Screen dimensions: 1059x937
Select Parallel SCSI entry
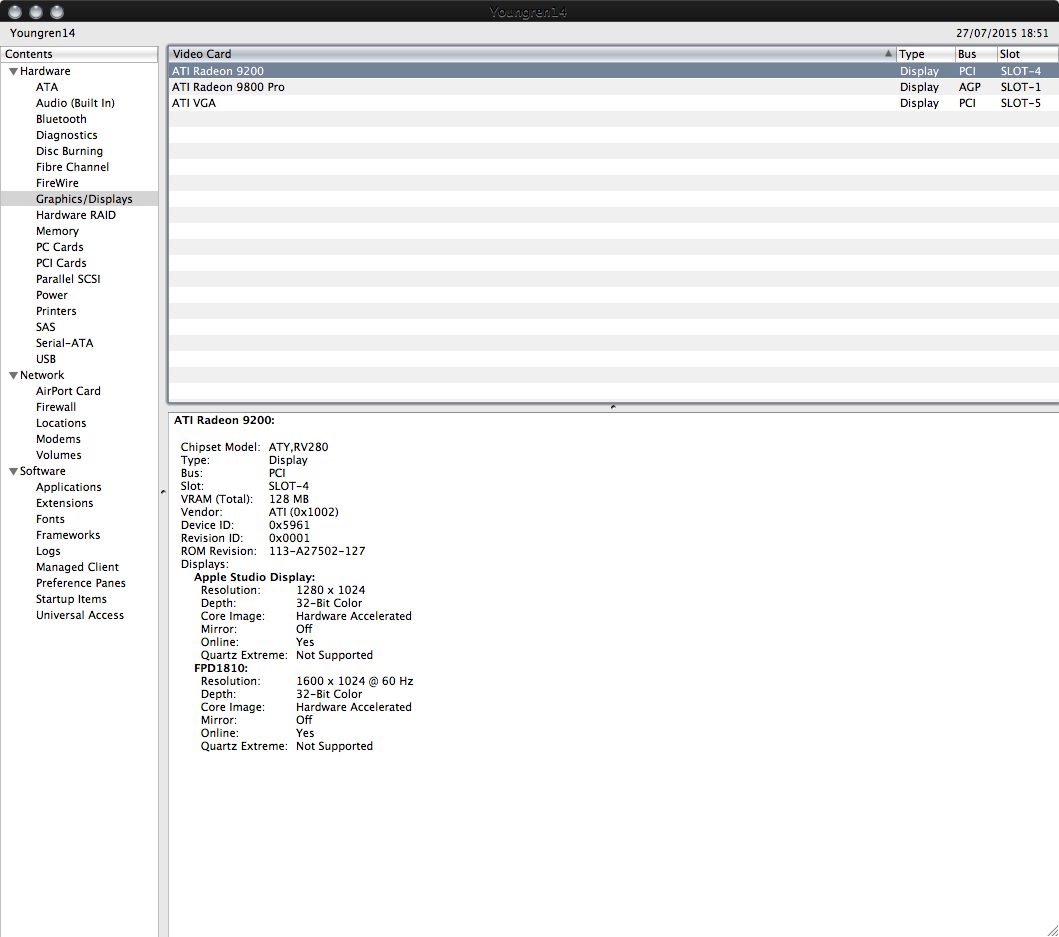click(68, 279)
